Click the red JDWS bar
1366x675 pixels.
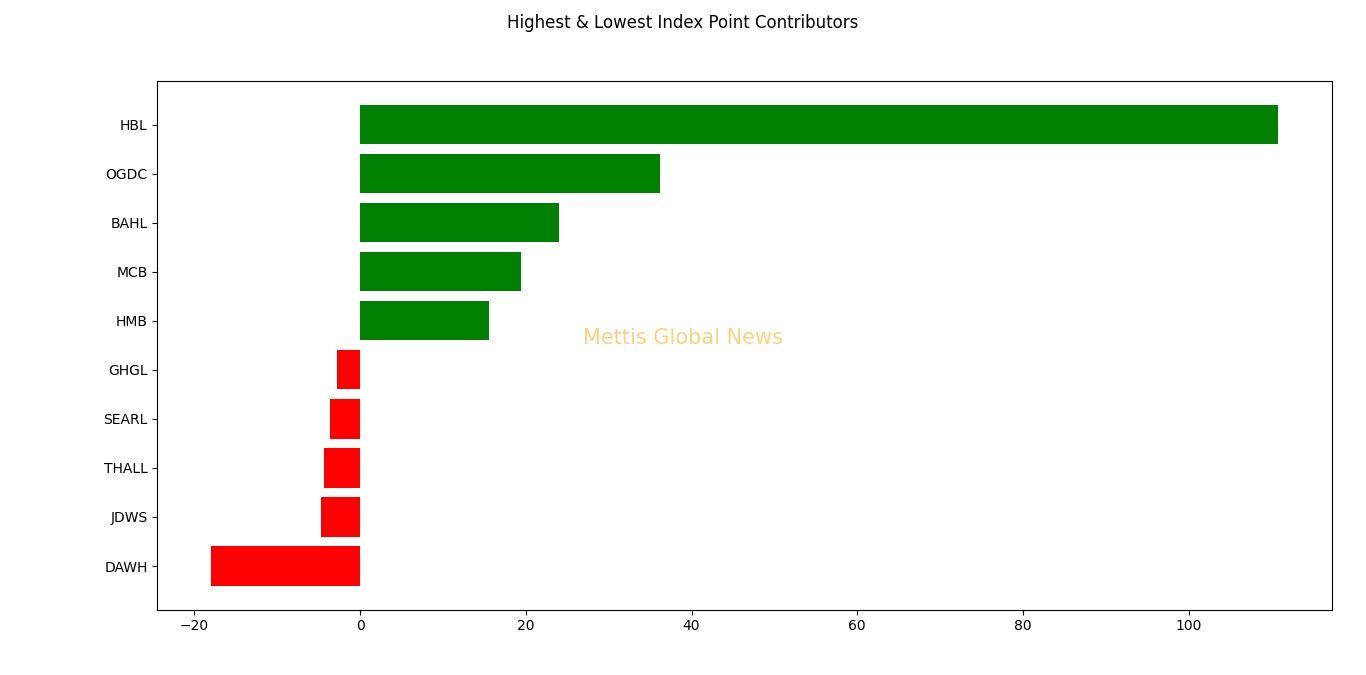[340, 517]
